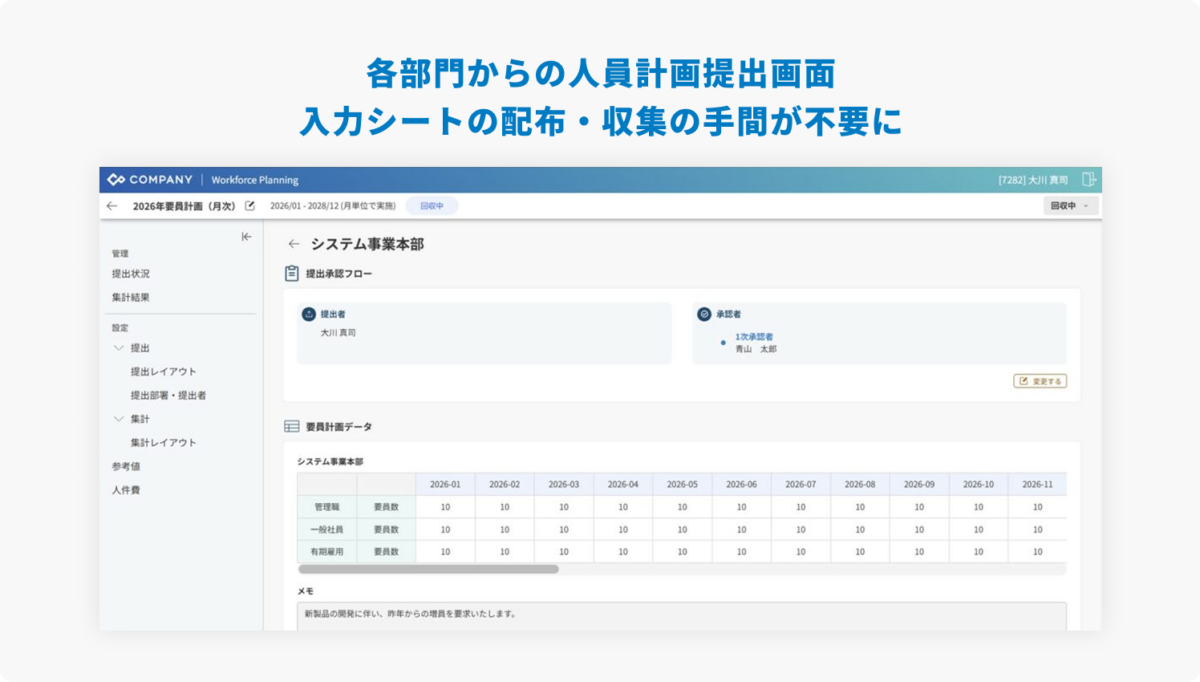Click the table icon beside 要員計画データ
1200x682 pixels.
click(x=292, y=426)
